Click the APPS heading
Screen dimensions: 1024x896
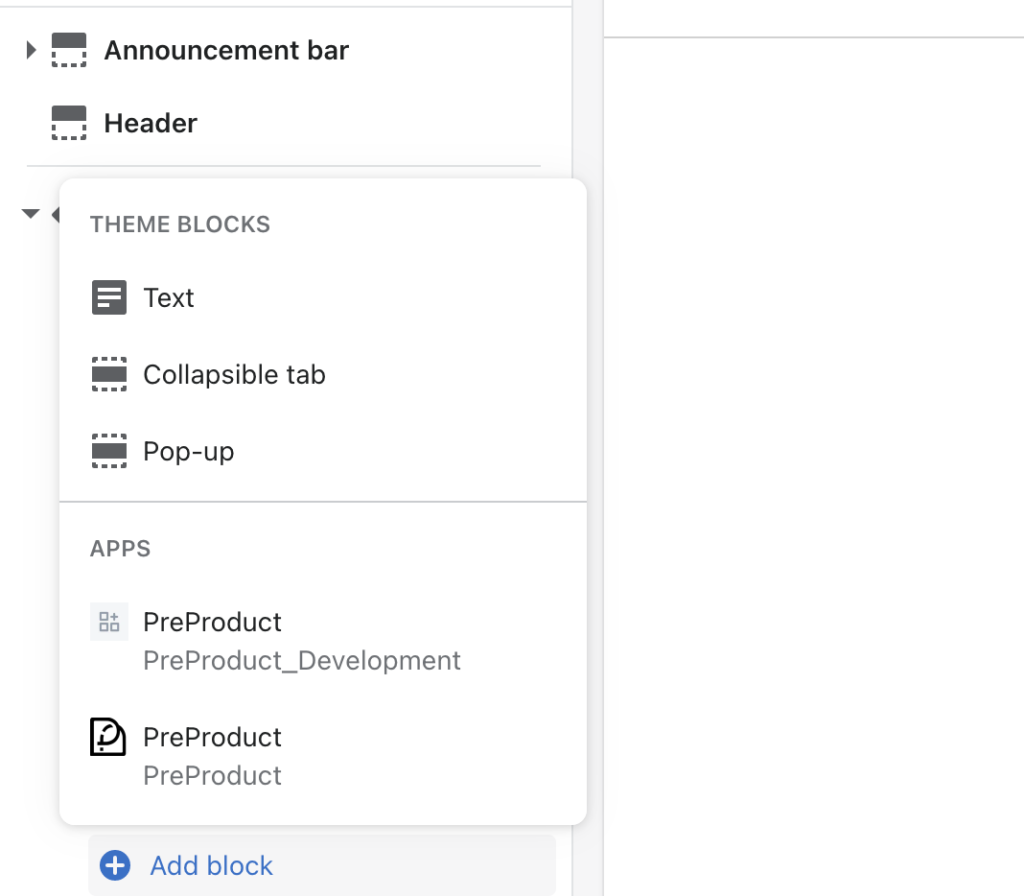pos(120,549)
